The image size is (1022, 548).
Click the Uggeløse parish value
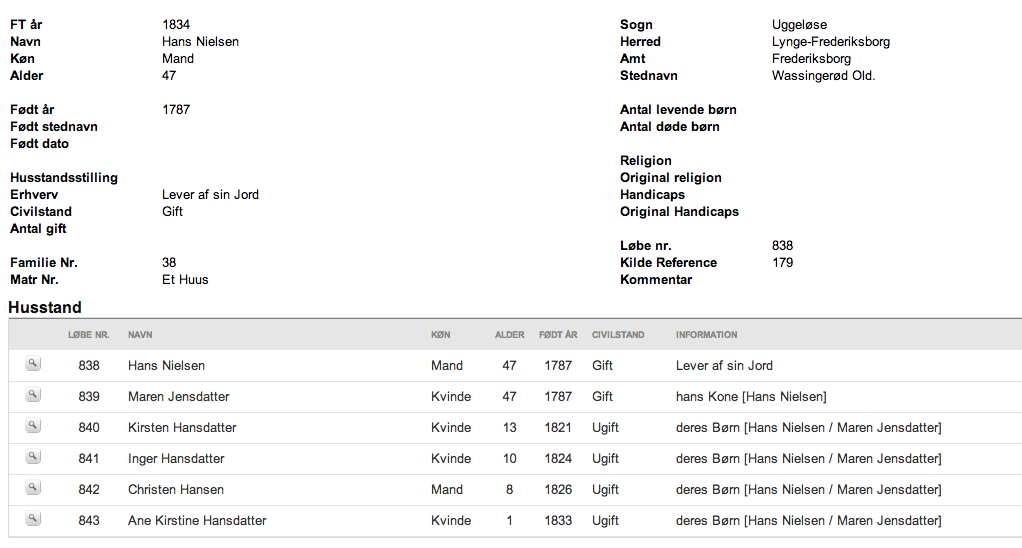(799, 25)
